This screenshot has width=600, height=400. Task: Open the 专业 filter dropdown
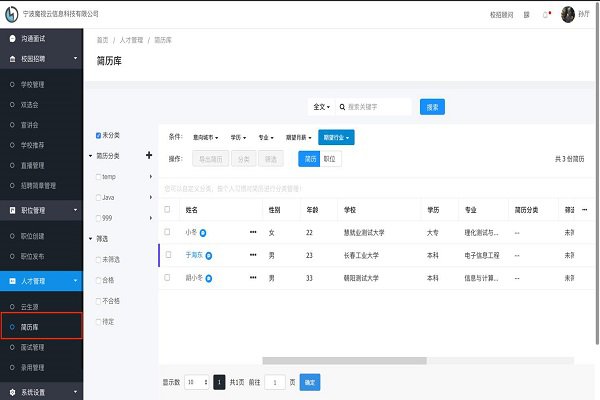[266, 137]
